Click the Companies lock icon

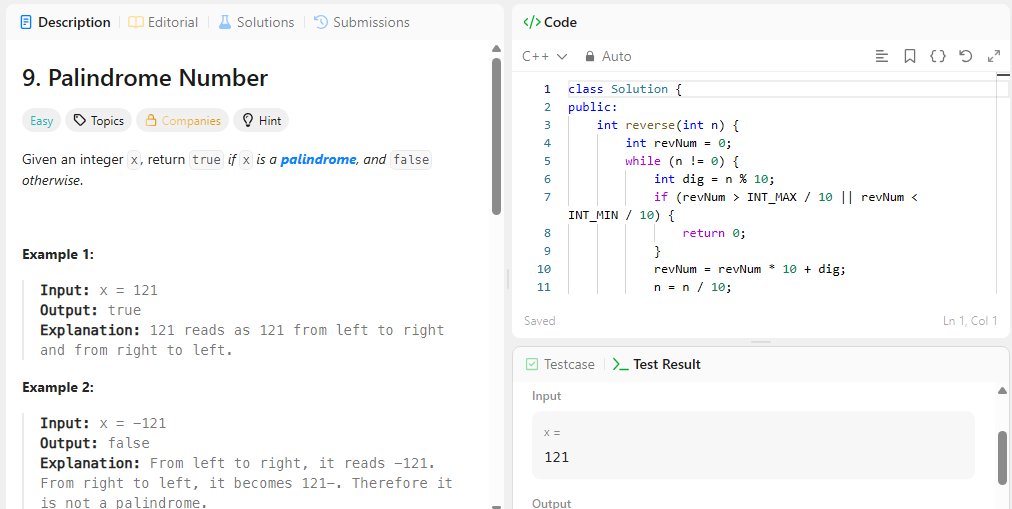(x=151, y=121)
